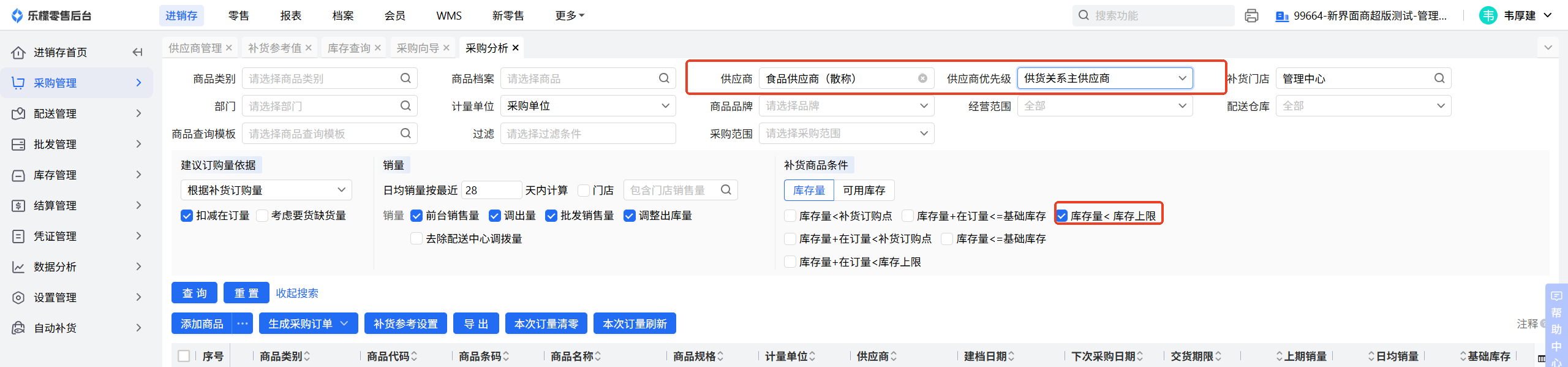The width and height of the screenshot is (1568, 367).
Task: Click the column settings icon at table right
Action: (1542, 358)
